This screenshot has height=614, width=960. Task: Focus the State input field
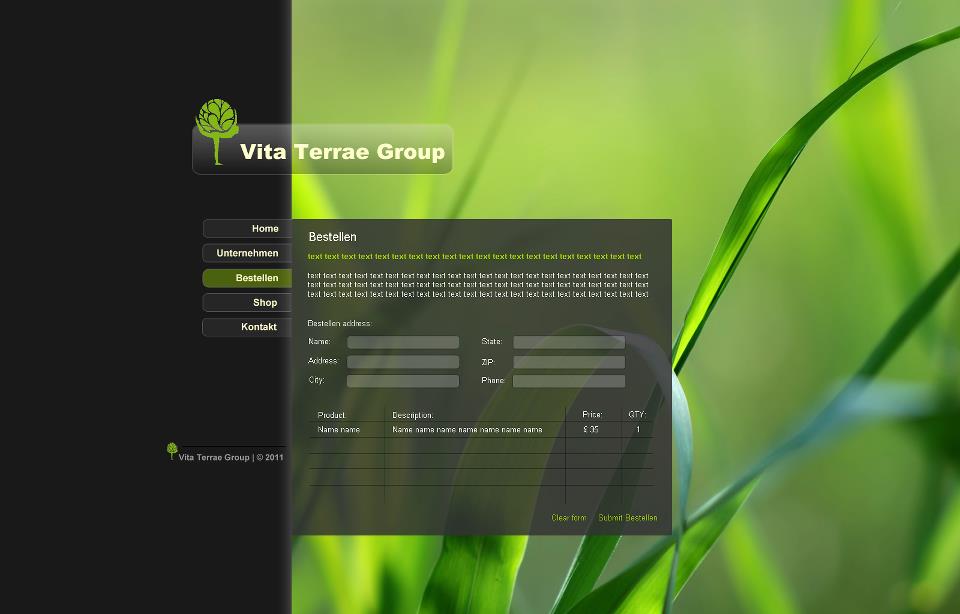click(569, 342)
